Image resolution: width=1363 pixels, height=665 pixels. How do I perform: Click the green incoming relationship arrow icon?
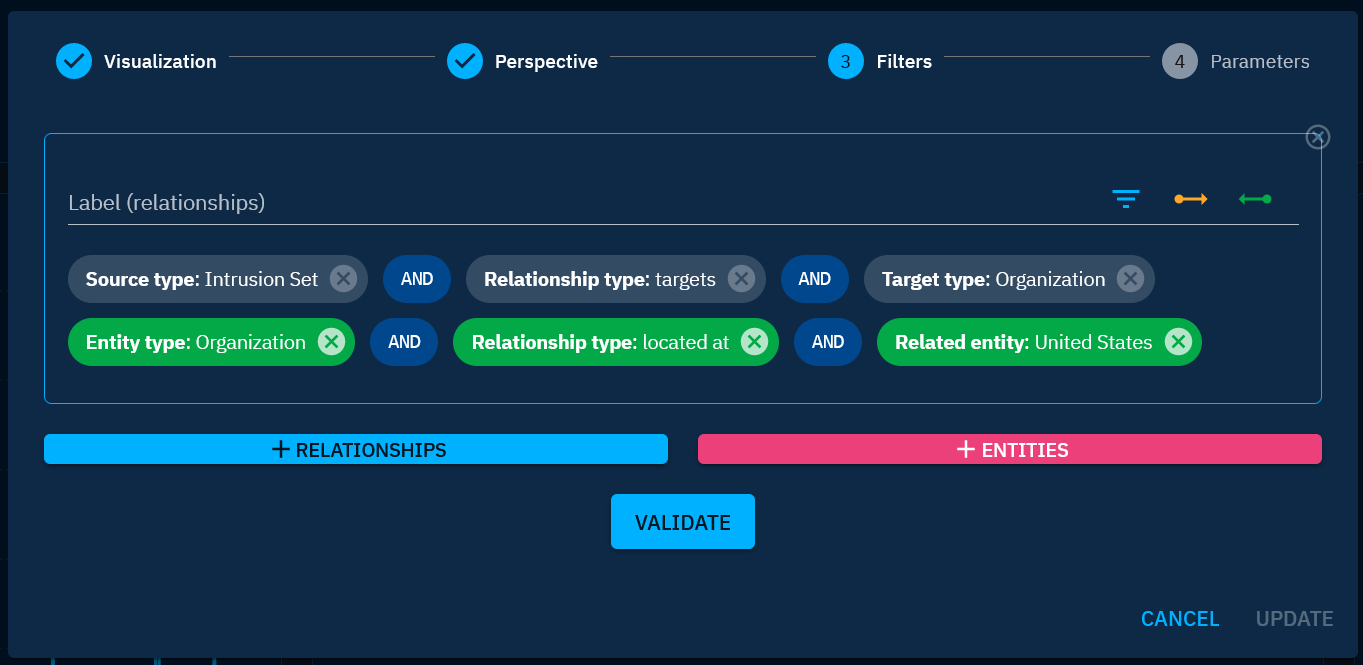pyautogui.click(x=1255, y=199)
